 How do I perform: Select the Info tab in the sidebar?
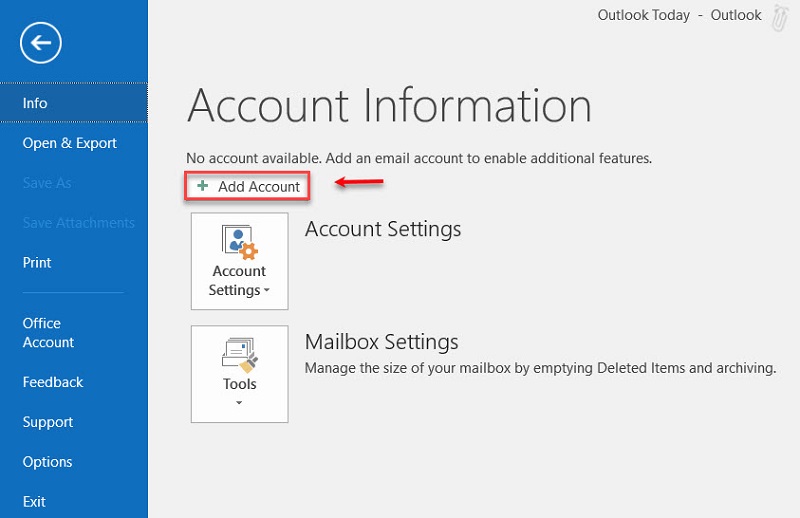click(x=74, y=103)
